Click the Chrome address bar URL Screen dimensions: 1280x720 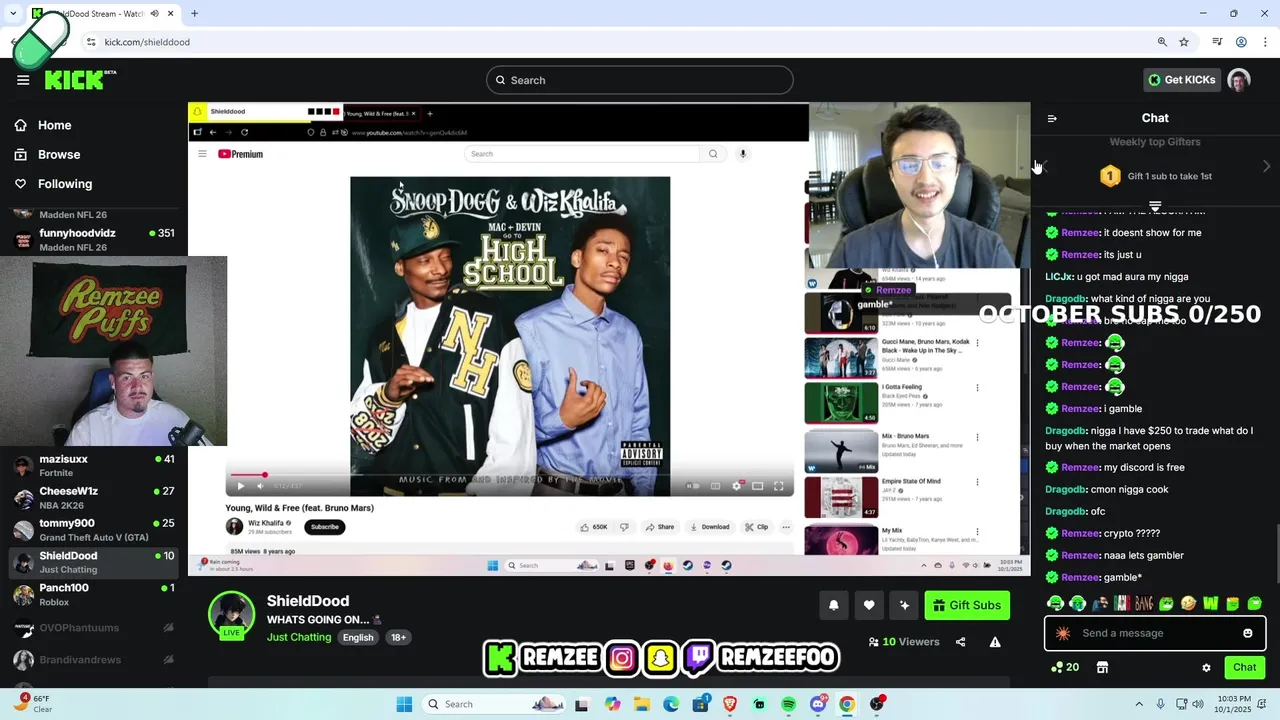point(147,42)
